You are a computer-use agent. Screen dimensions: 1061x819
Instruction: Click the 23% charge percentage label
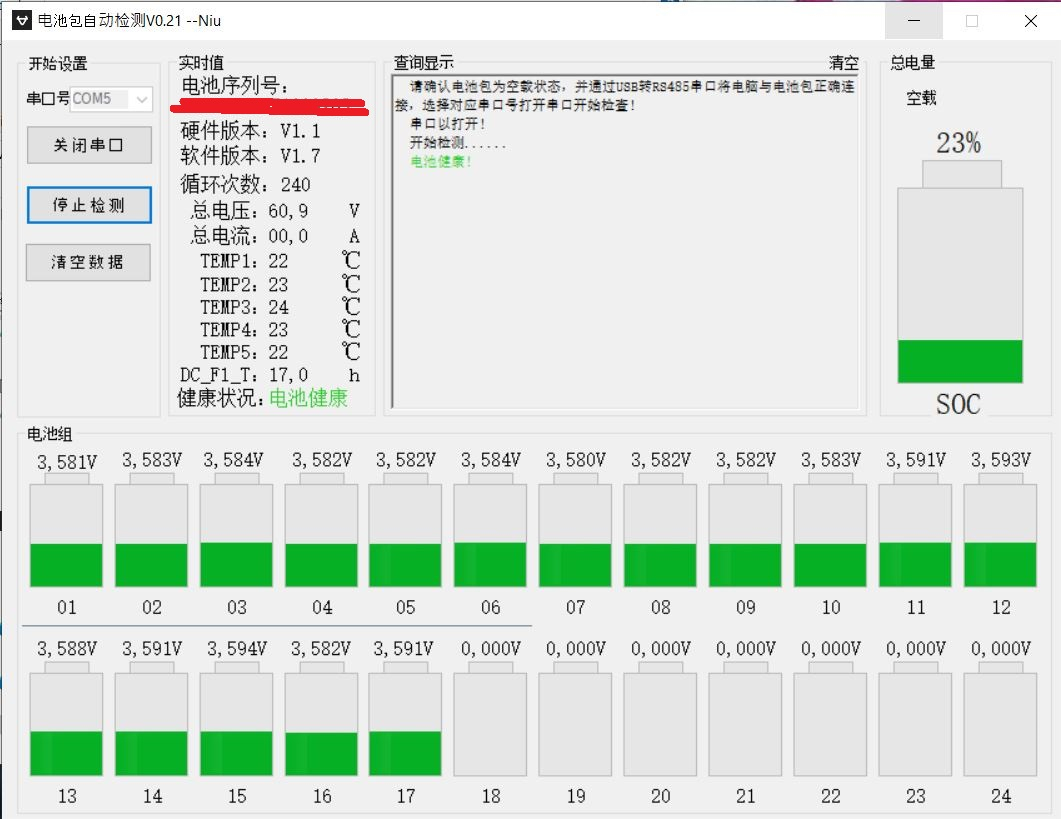tap(958, 144)
